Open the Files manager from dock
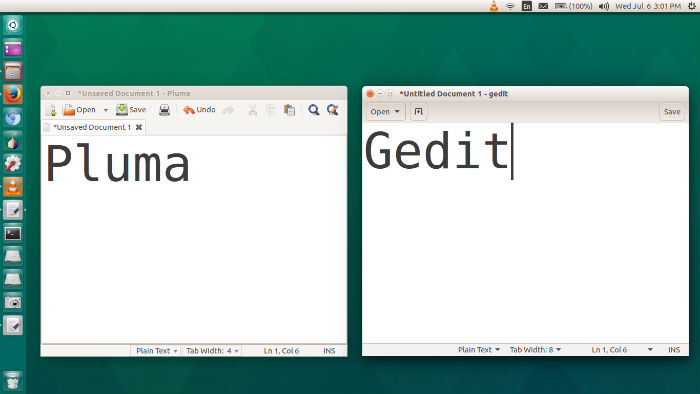The height and width of the screenshot is (394, 700). pos(12,71)
